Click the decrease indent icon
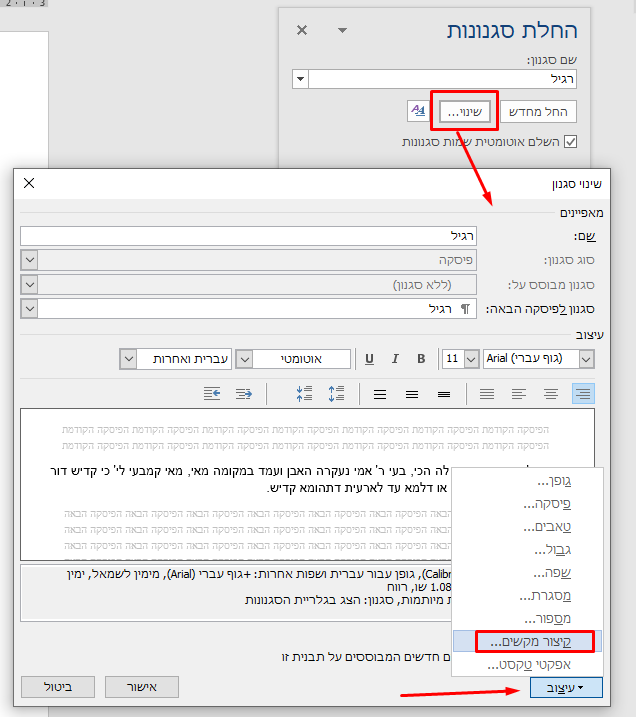636x717 pixels. click(x=244, y=394)
